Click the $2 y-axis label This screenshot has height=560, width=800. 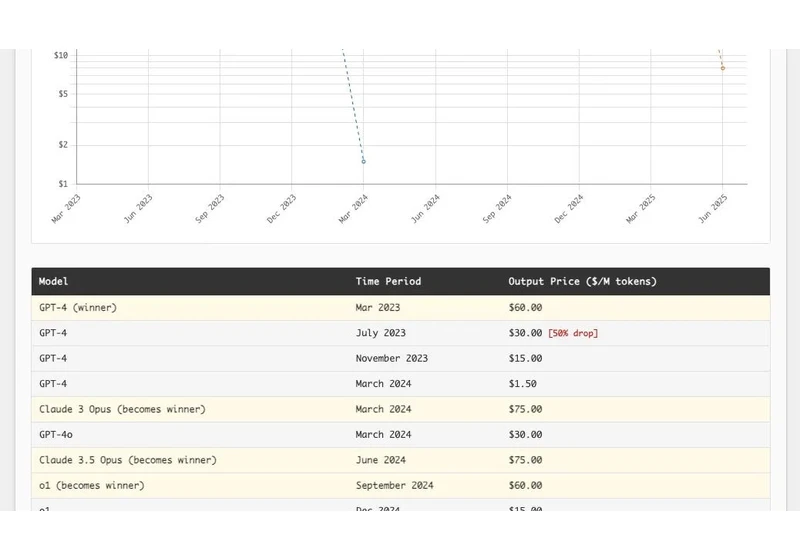tap(63, 145)
